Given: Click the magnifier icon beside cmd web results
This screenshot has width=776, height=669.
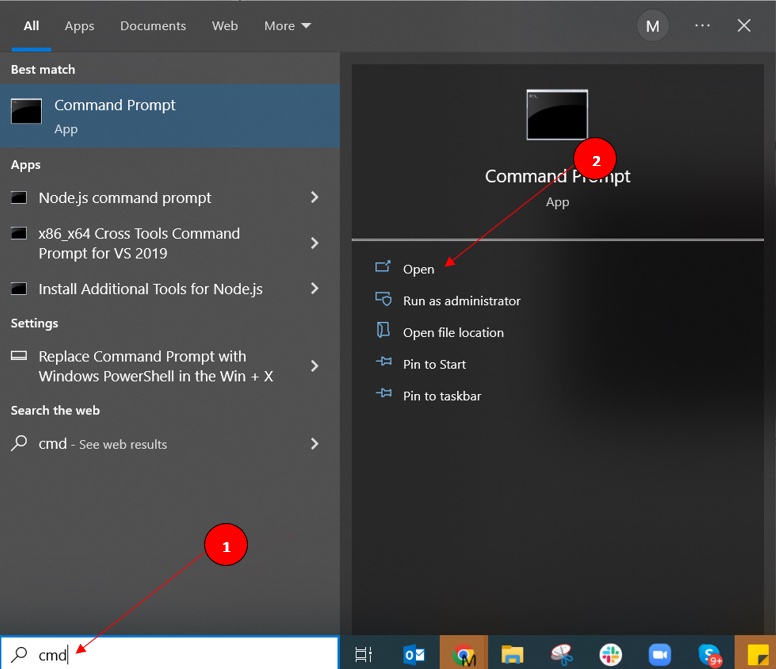Looking at the screenshot, I should [19, 442].
